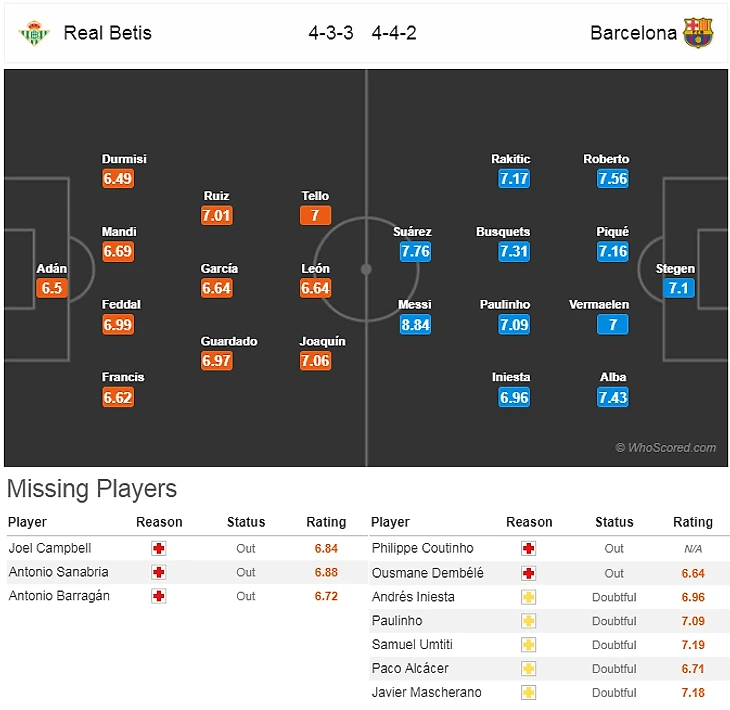Click Joaquín's 7.06 rating box
Screen dimensions: 730x710
315,361
